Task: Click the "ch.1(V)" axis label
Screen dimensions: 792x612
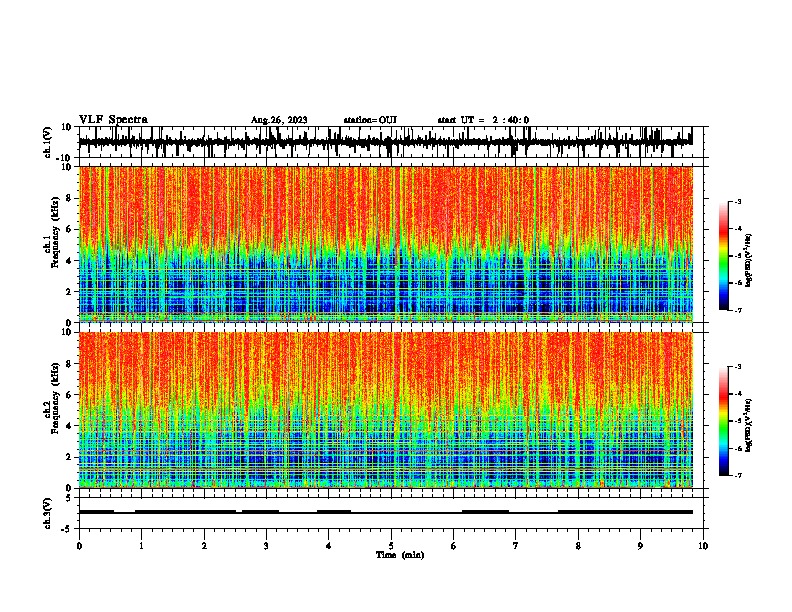Action: click(x=48, y=142)
